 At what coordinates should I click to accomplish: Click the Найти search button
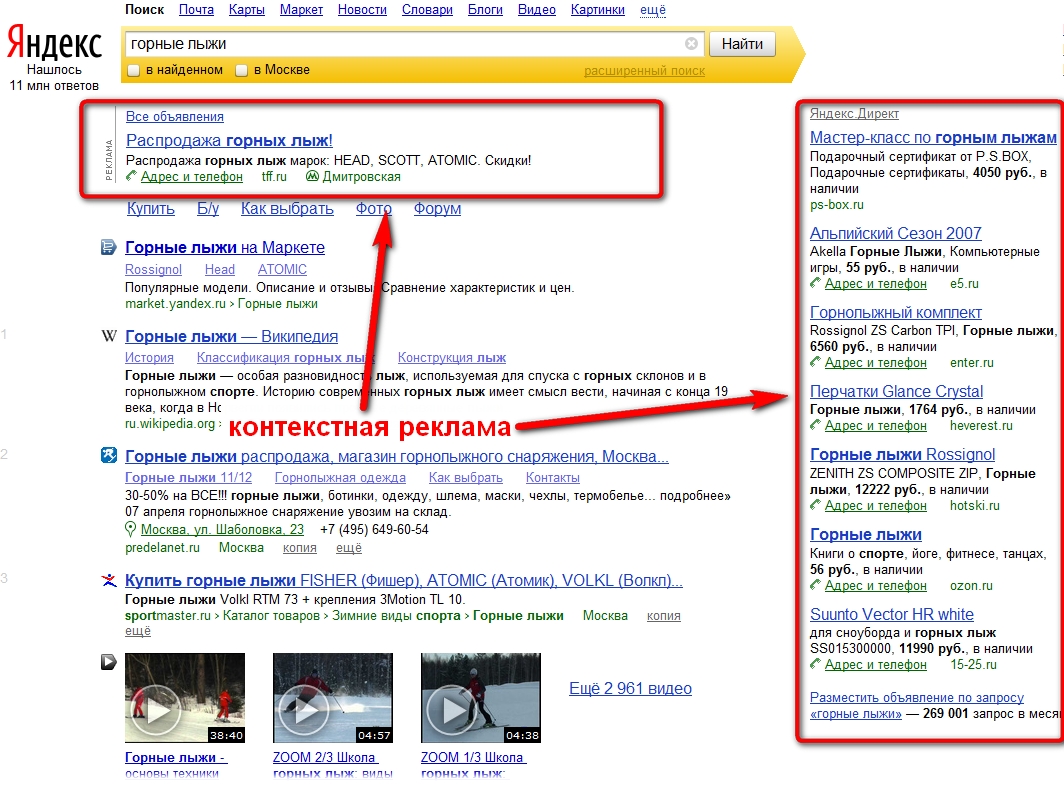point(742,44)
